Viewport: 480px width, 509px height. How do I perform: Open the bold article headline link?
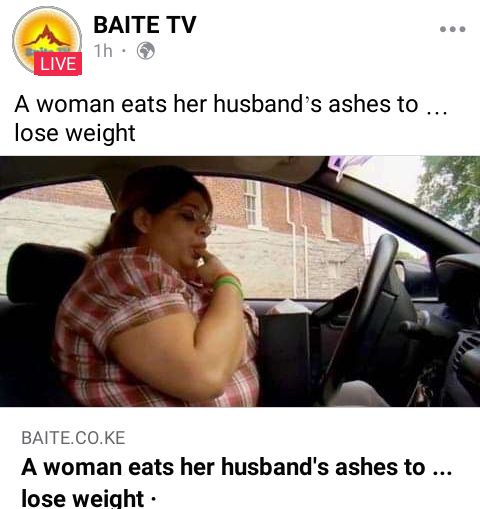[x=236, y=482]
